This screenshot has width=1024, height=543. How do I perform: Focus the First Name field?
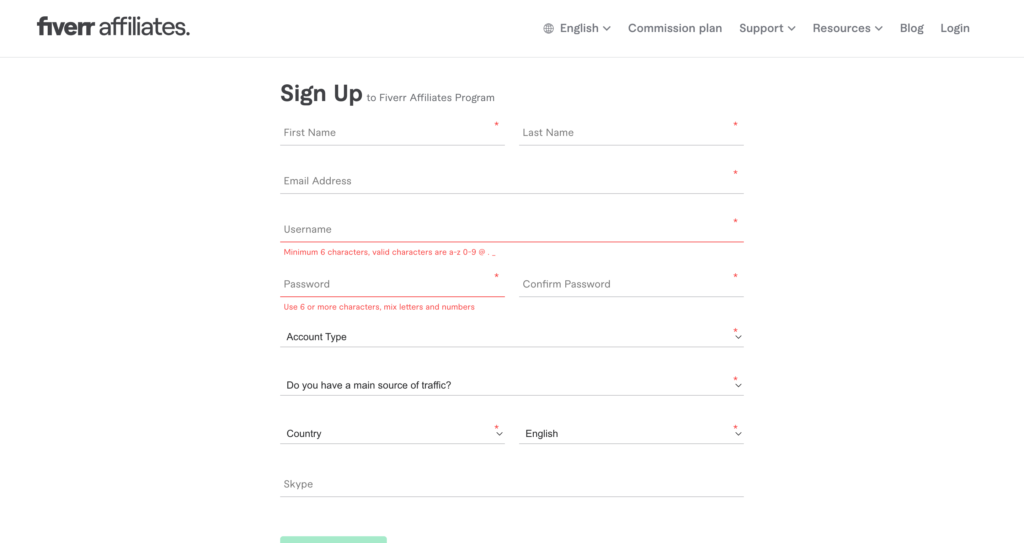click(x=392, y=133)
